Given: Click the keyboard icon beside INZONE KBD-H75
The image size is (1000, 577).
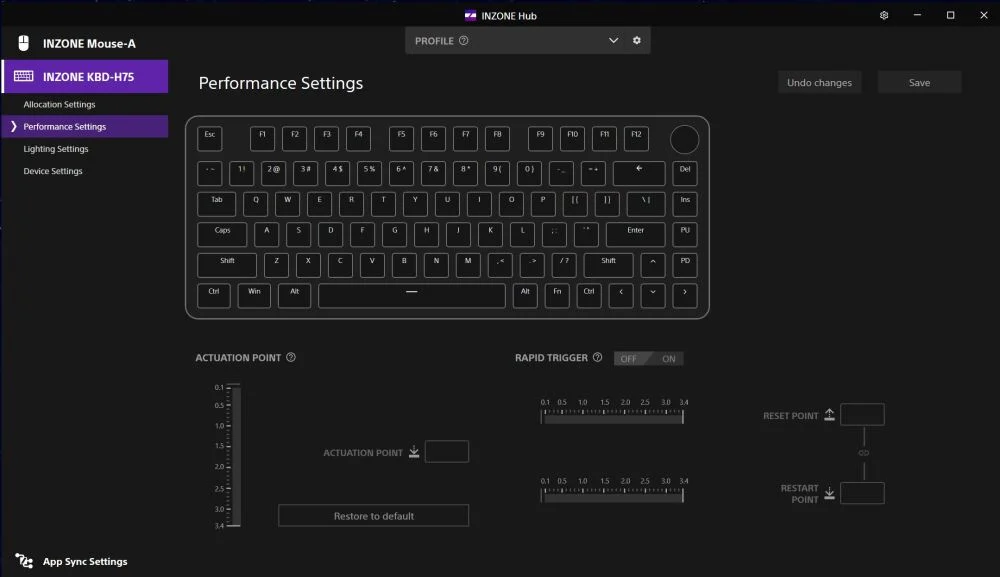Looking at the screenshot, I should [x=22, y=76].
